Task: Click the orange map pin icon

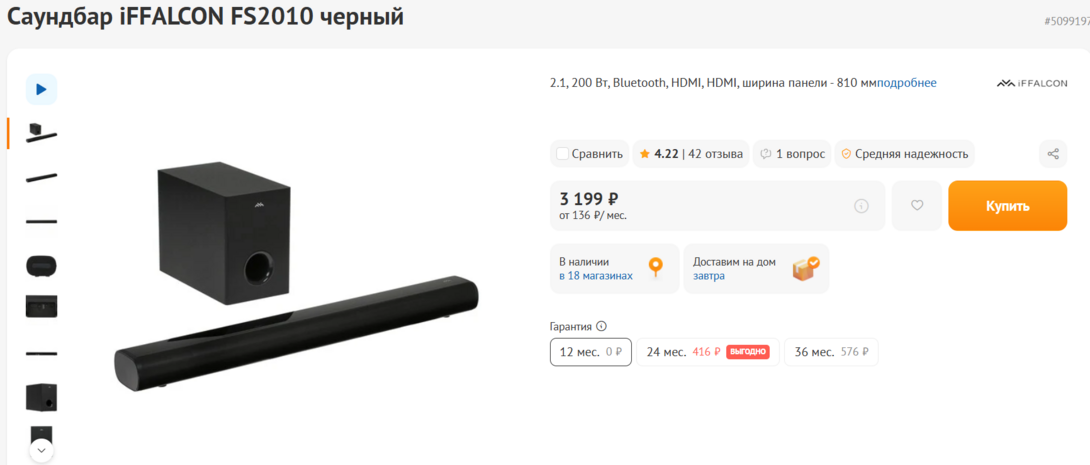Action: coord(656,268)
